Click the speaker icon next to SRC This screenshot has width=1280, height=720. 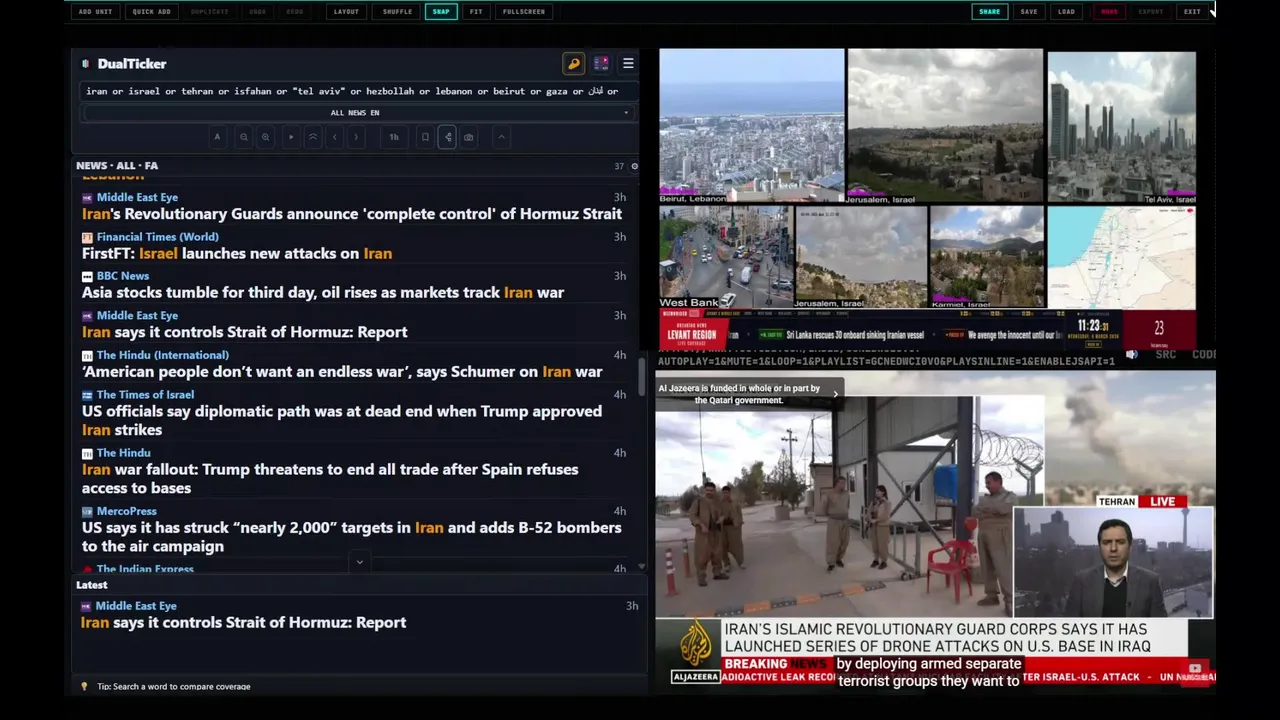[x=1132, y=355]
